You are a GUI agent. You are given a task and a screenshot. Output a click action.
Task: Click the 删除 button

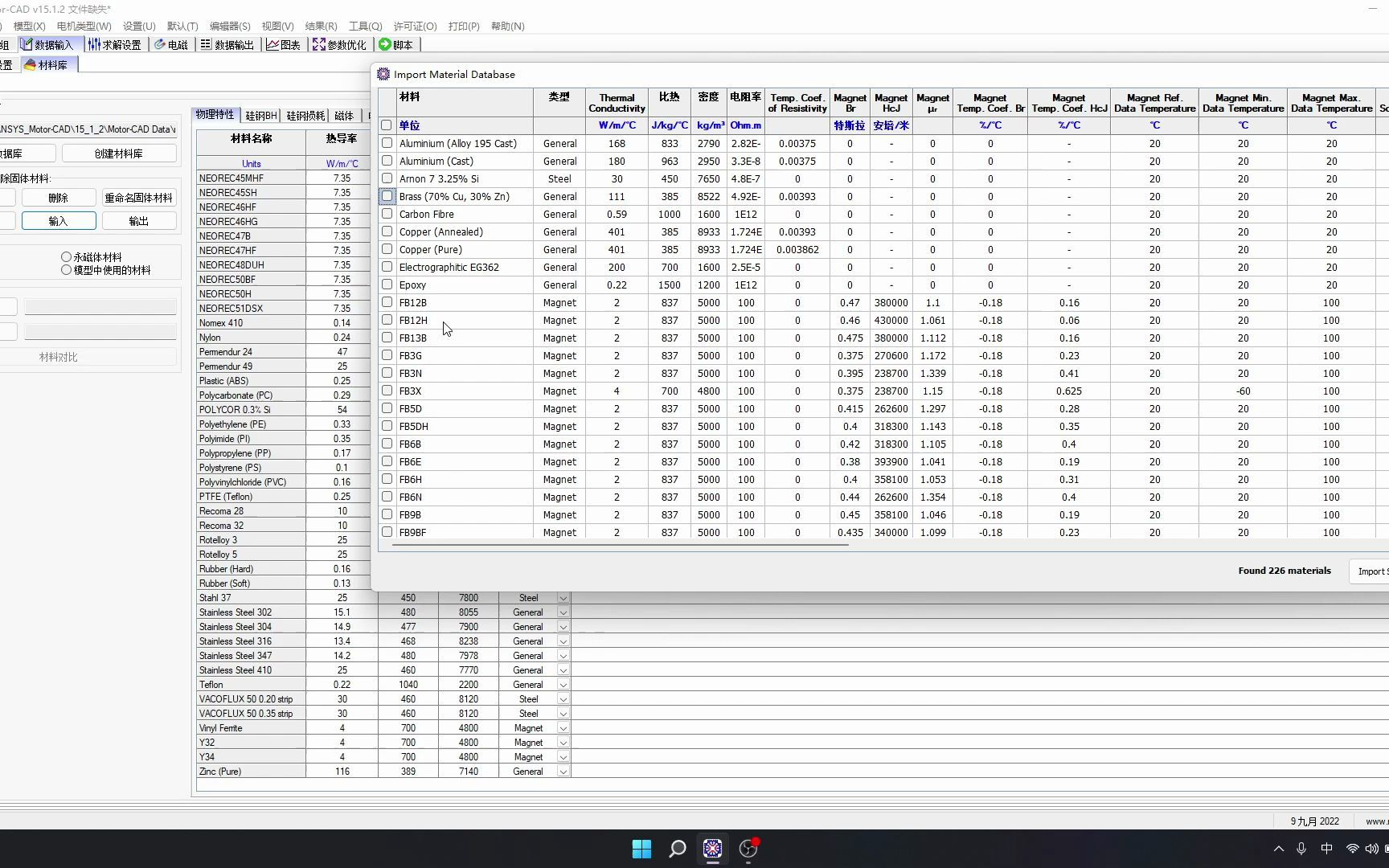pos(58,198)
